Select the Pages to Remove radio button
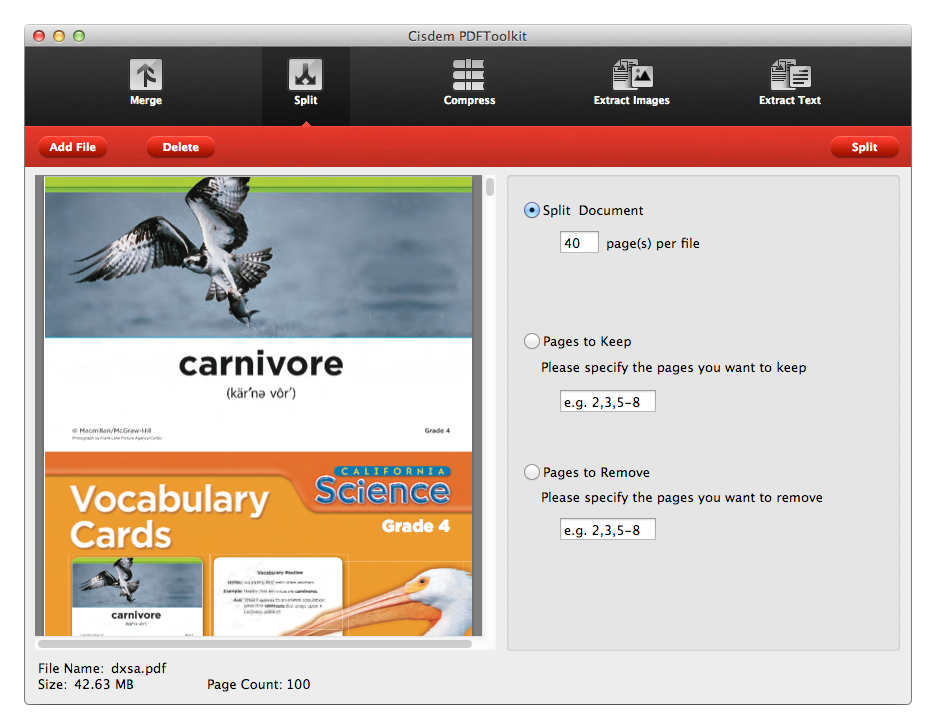940x727 pixels. click(532, 472)
